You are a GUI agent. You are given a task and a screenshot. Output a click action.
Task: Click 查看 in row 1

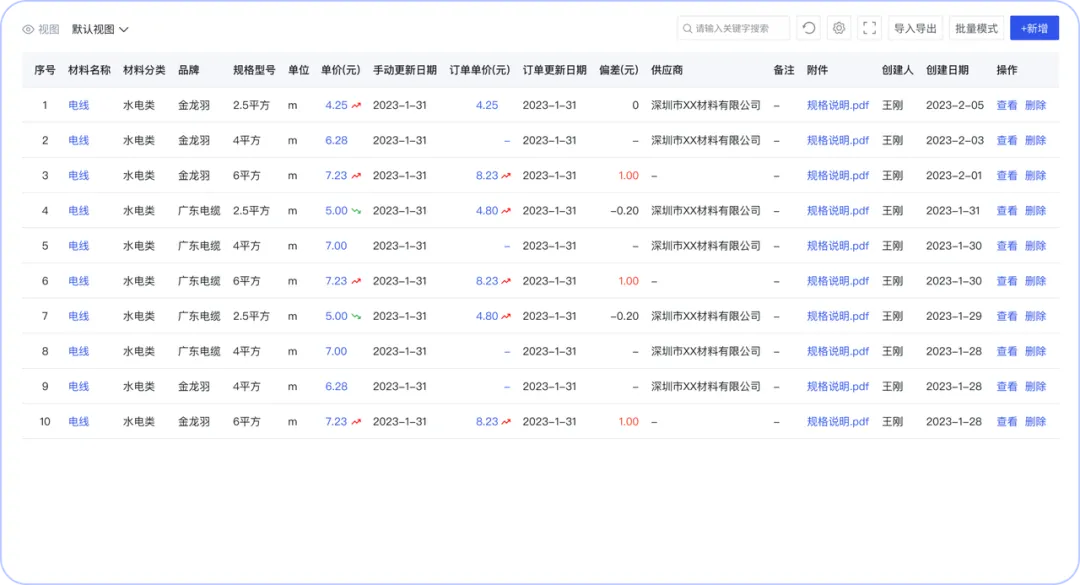coord(1007,105)
